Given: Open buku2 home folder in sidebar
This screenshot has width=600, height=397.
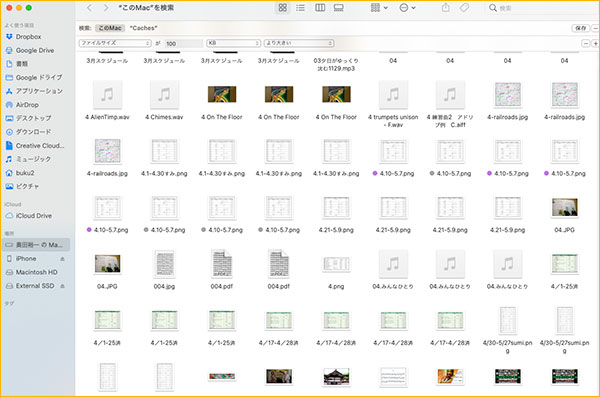Looking at the screenshot, I should 25,173.
